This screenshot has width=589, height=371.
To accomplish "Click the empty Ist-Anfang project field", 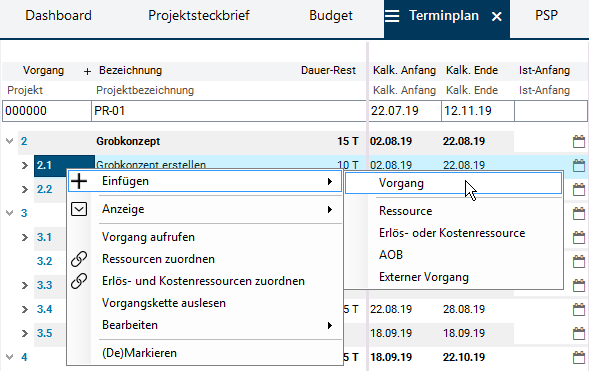I will [551, 111].
